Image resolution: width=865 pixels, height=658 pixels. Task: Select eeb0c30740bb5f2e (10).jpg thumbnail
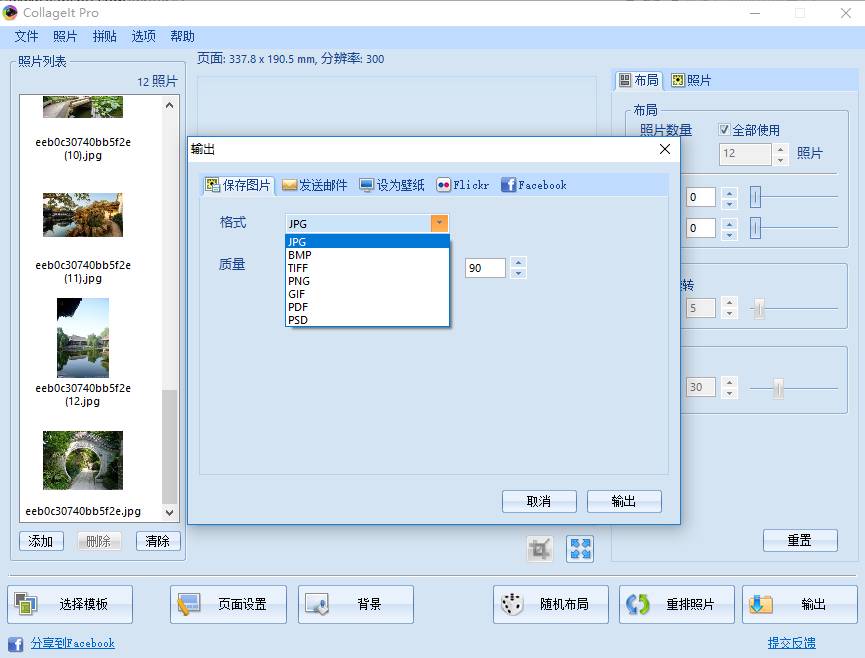(83, 107)
